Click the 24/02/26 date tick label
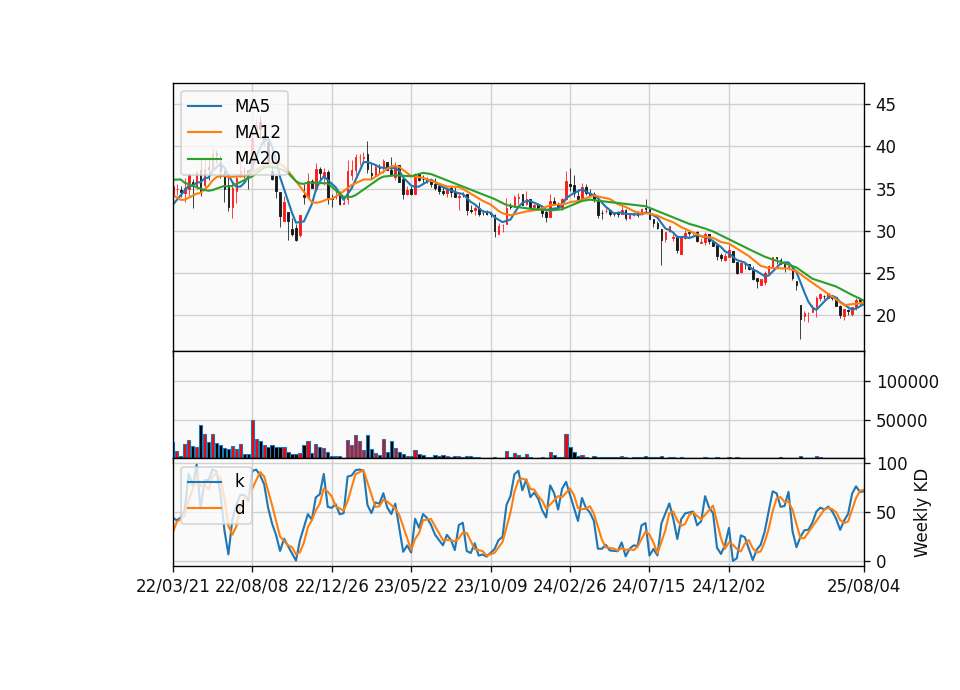Screen dimensions: 960x690 [x=570, y=586]
